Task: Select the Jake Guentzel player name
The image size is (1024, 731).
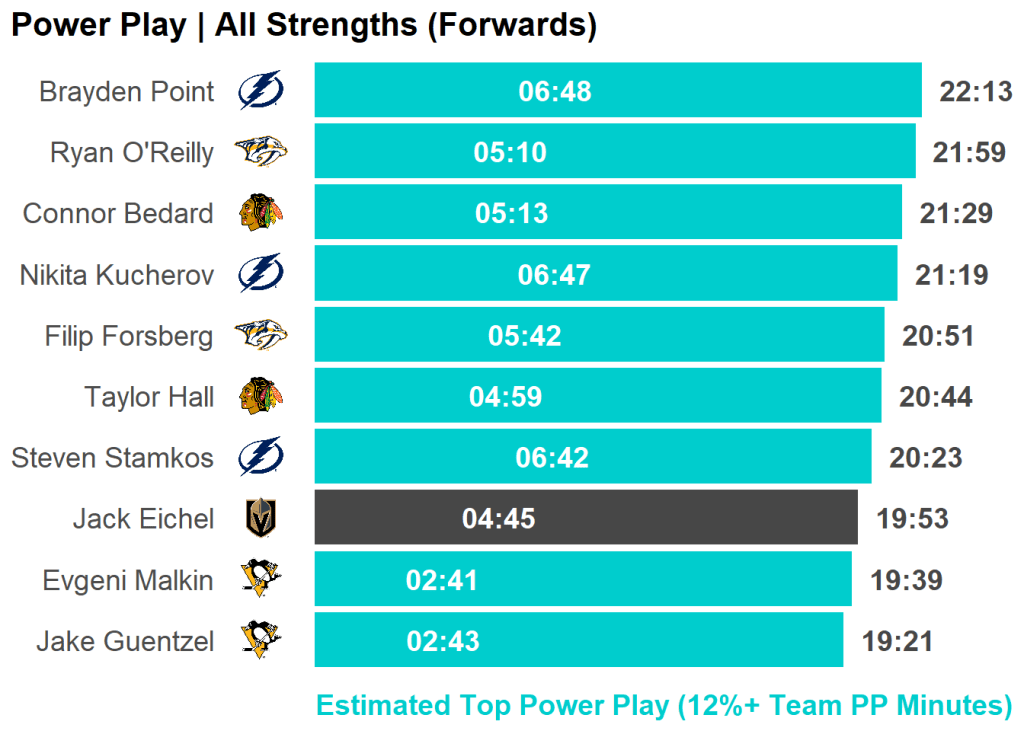Action: click(x=125, y=641)
